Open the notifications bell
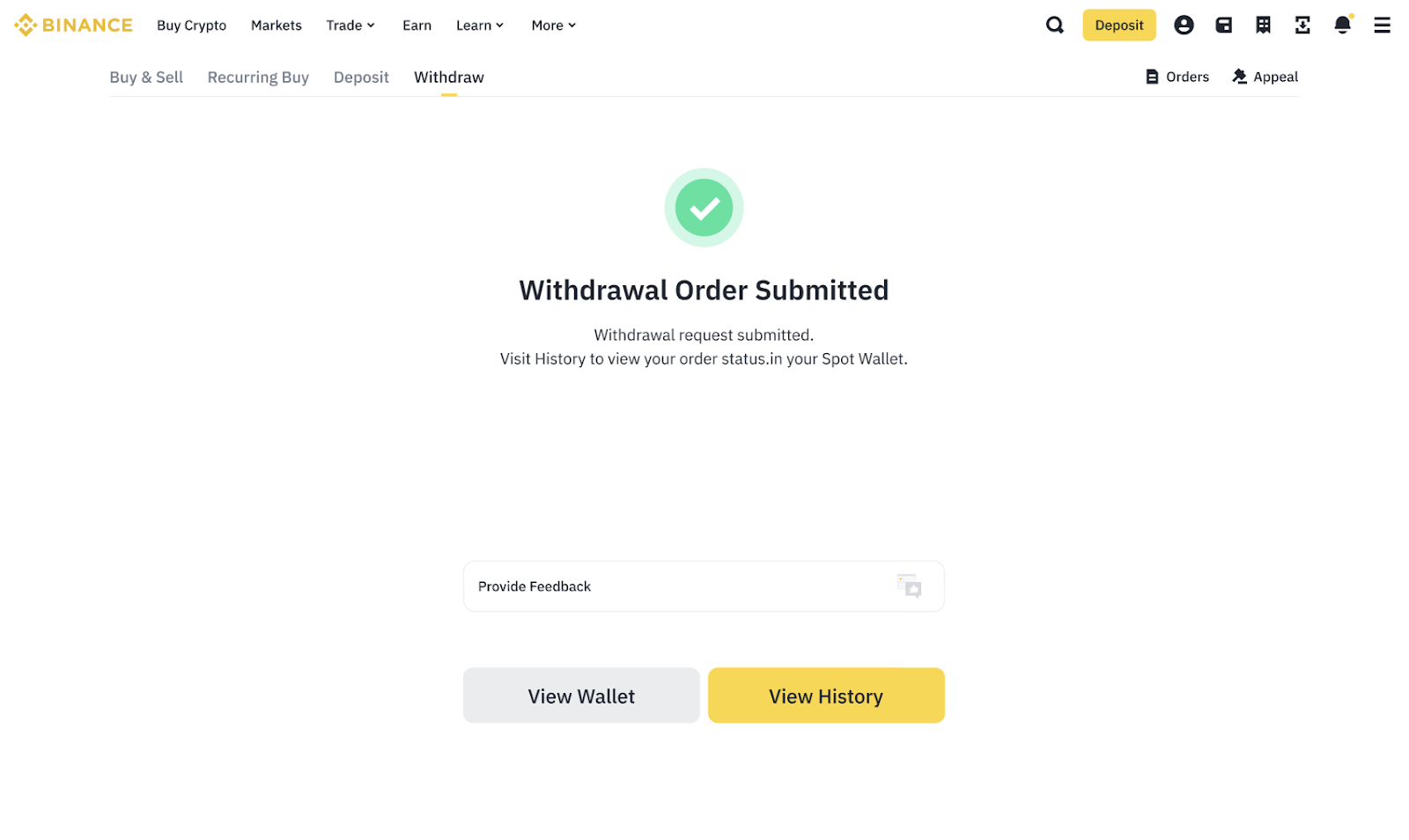This screenshot has height=840, width=1409. pos(1342,26)
